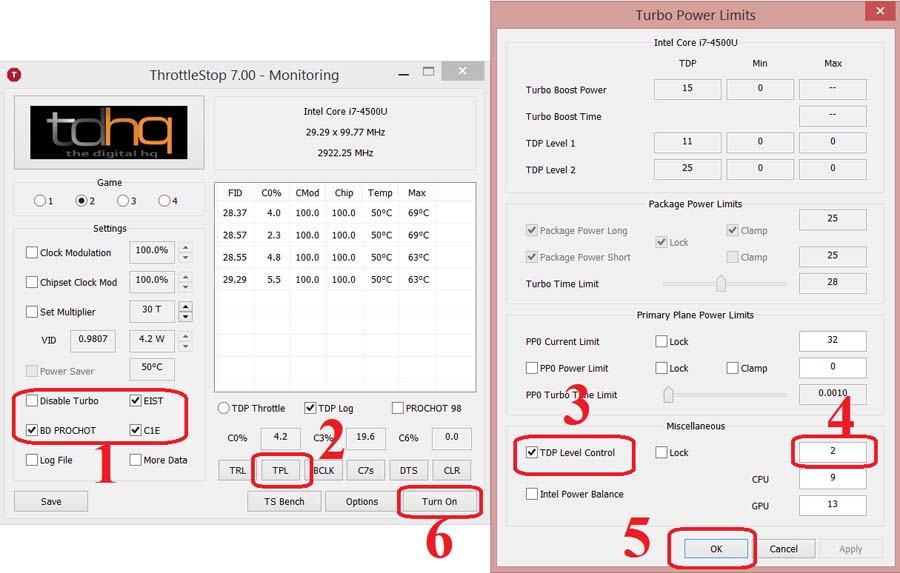900x573 pixels.
Task: Tick the Set Multiplier checkbox
Action: [x=32, y=312]
